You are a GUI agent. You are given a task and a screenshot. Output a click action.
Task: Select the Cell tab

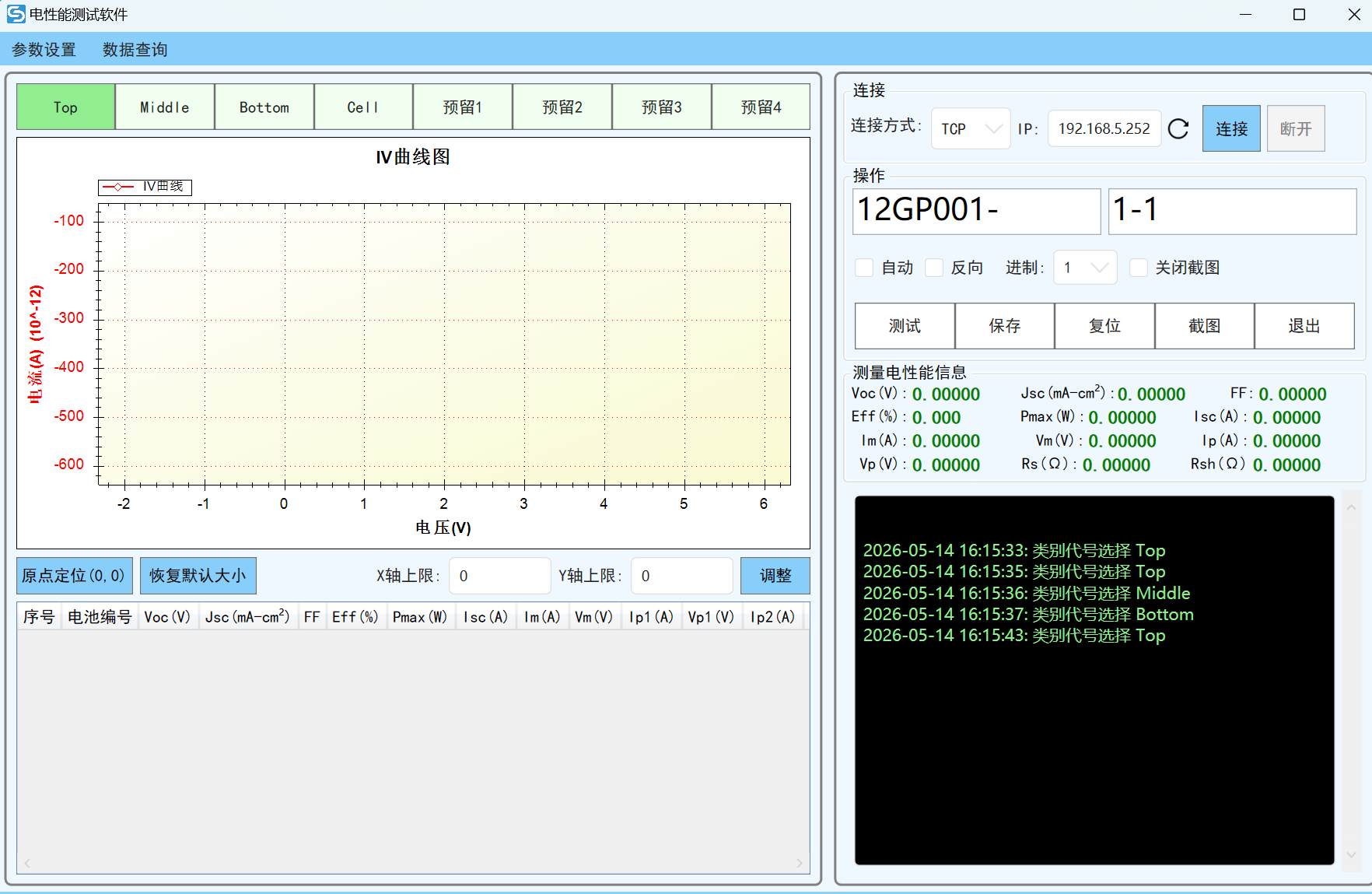pyautogui.click(x=363, y=107)
